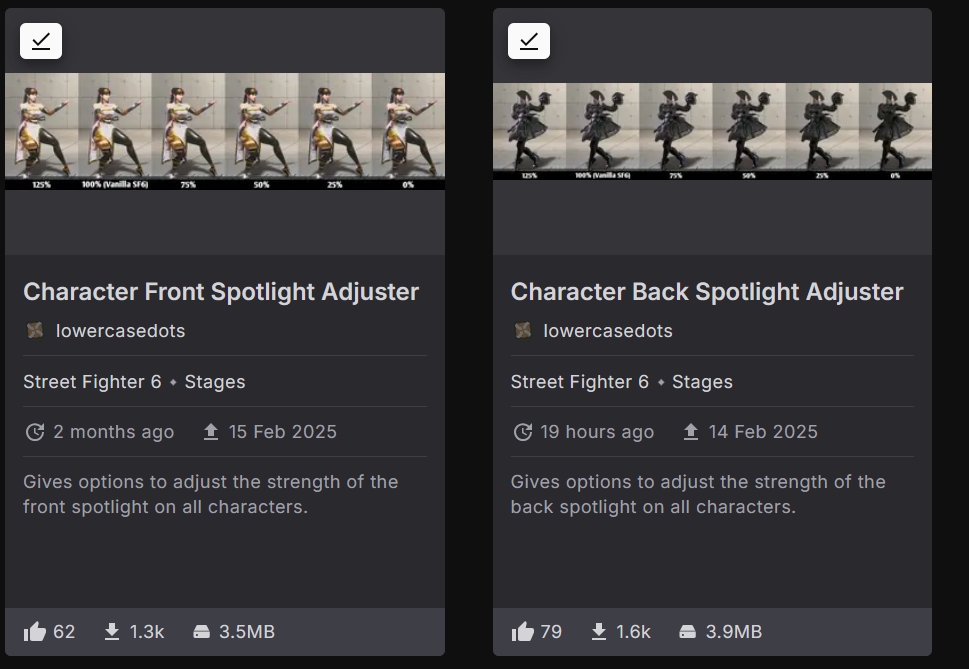Click upload icon beside 15 Feb 2025
The height and width of the screenshot is (669, 969).
click(x=211, y=432)
